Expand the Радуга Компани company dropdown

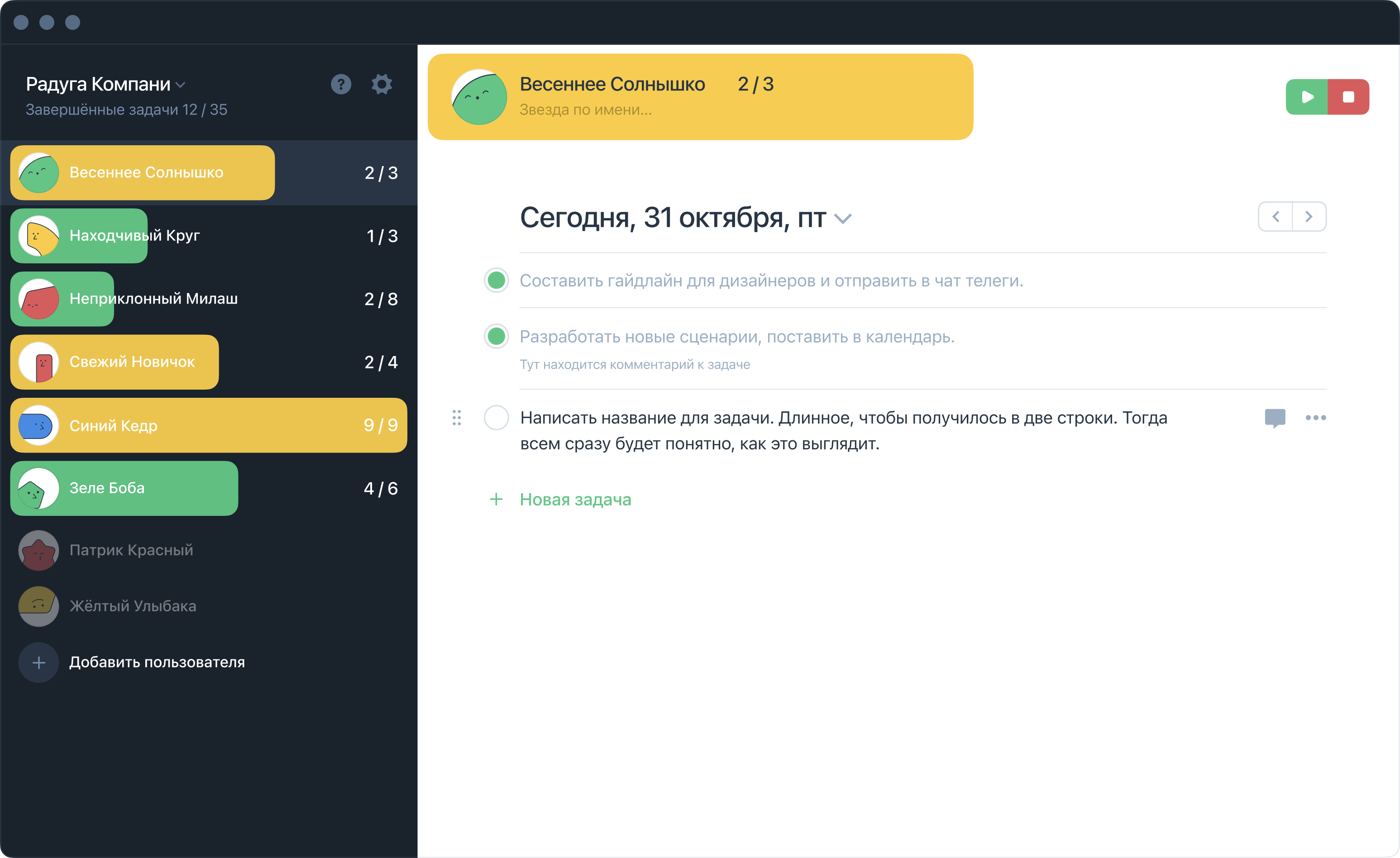click(x=181, y=85)
